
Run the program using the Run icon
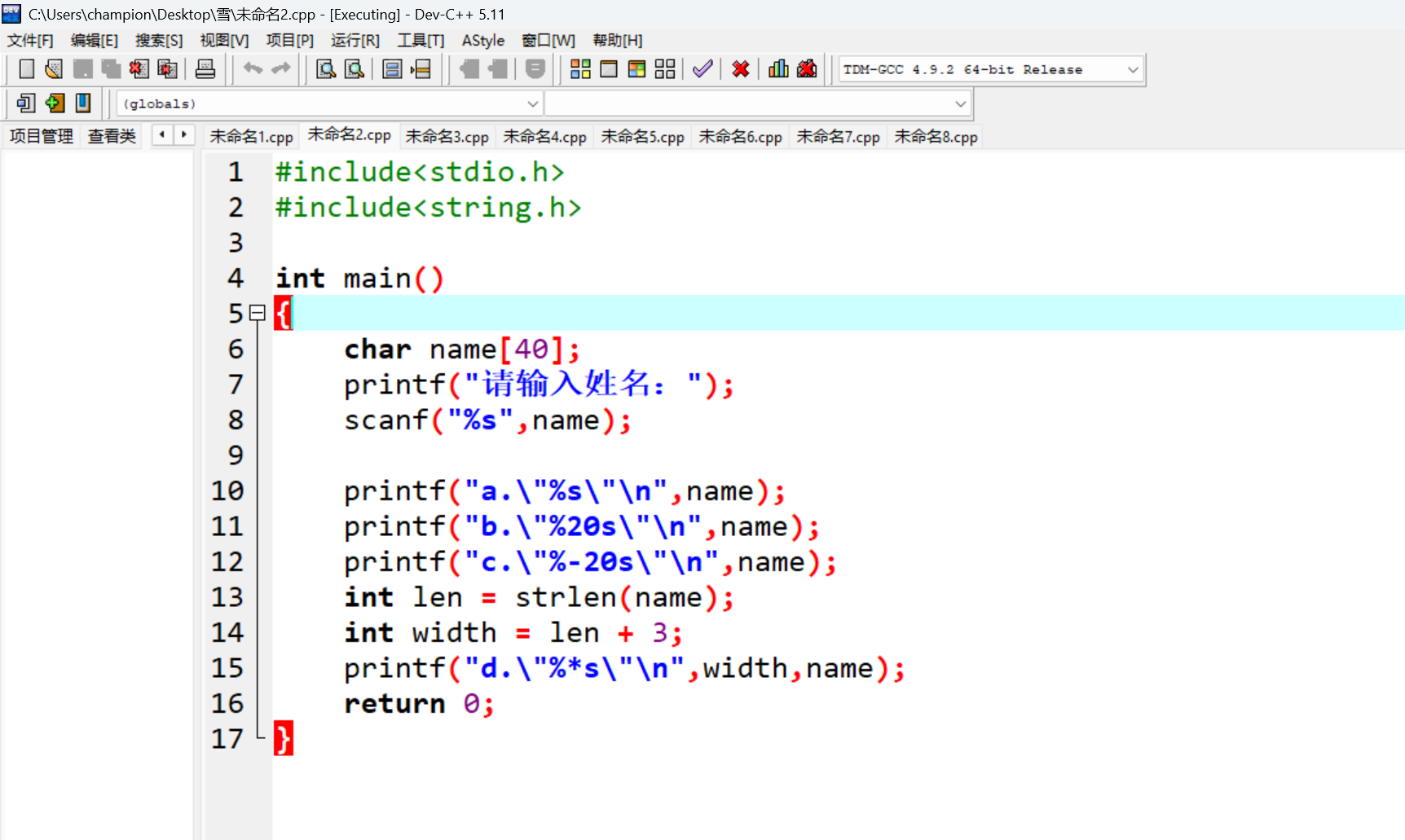coord(609,69)
